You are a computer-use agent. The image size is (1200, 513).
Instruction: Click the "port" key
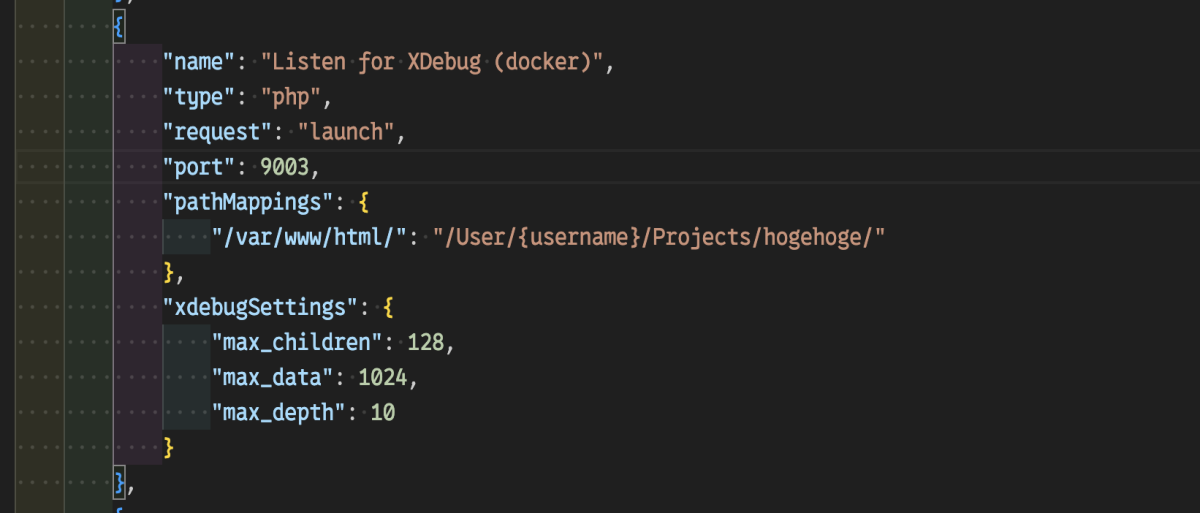coord(200,166)
